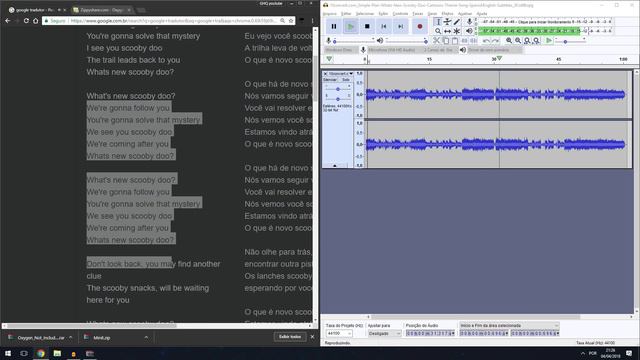640x360 pixels.
Task: Solo the audio track
Action: (x=346, y=80)
